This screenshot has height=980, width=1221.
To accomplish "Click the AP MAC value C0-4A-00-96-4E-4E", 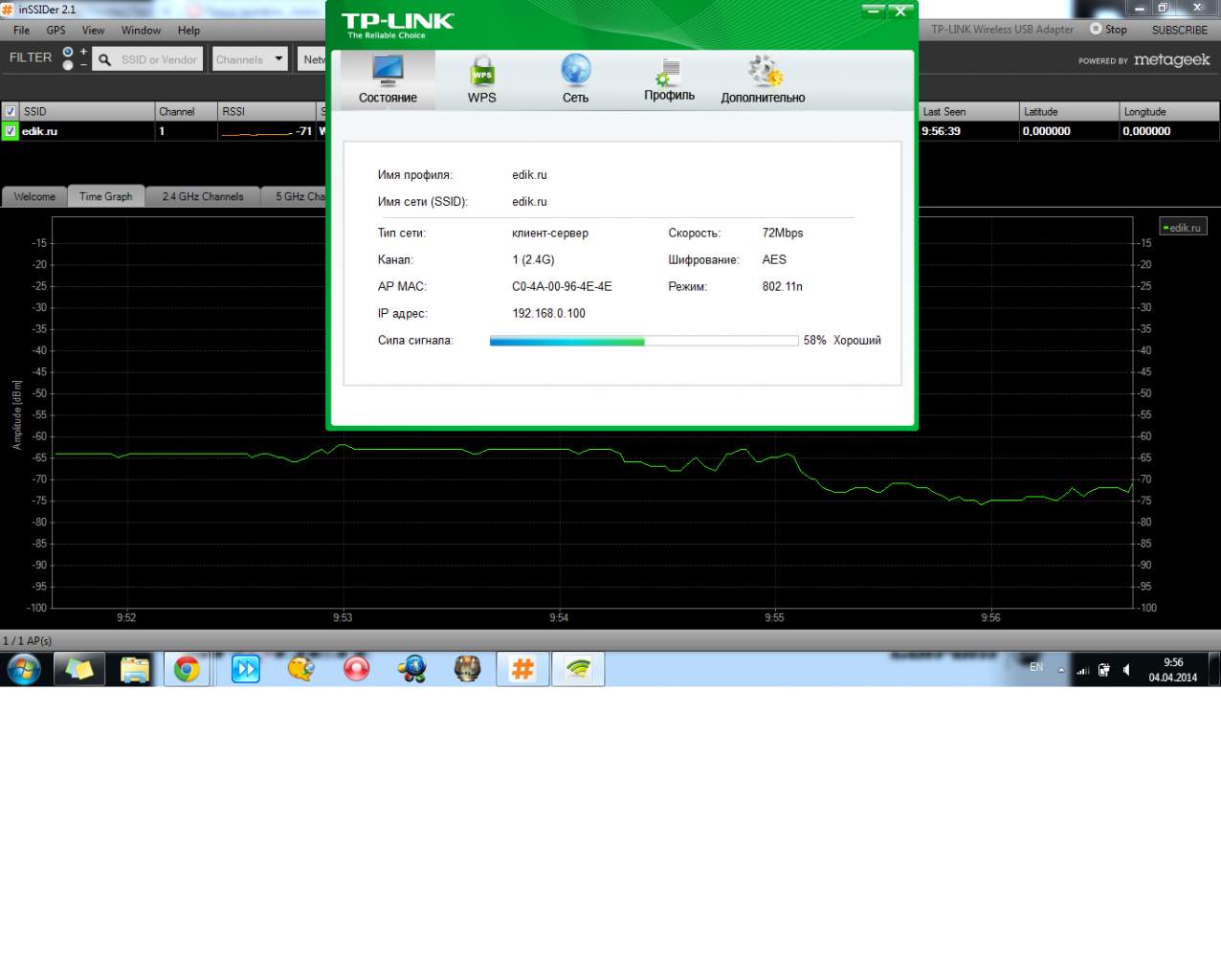I will coord(562,286).
